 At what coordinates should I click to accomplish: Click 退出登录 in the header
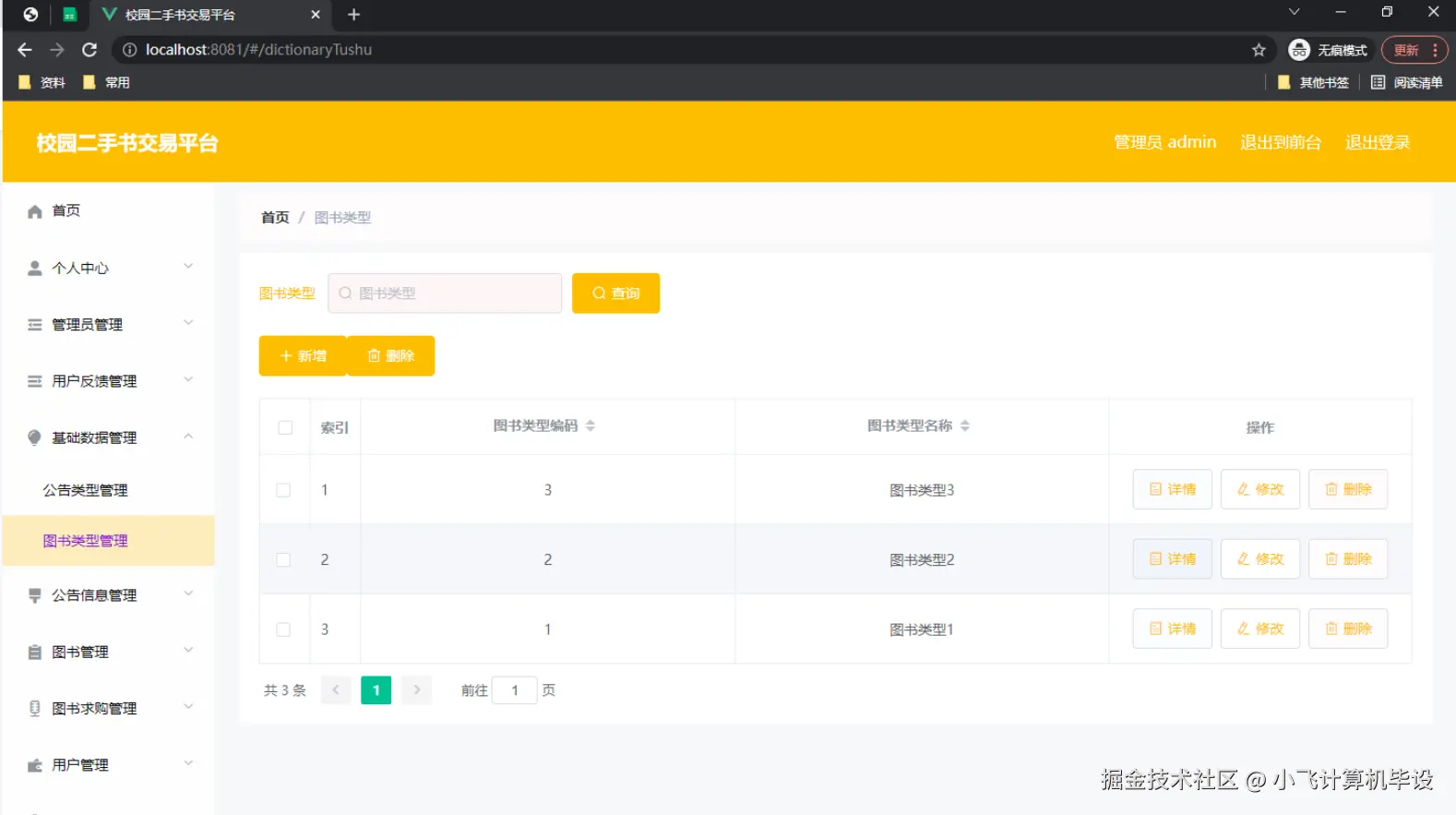click(1378, 142)
